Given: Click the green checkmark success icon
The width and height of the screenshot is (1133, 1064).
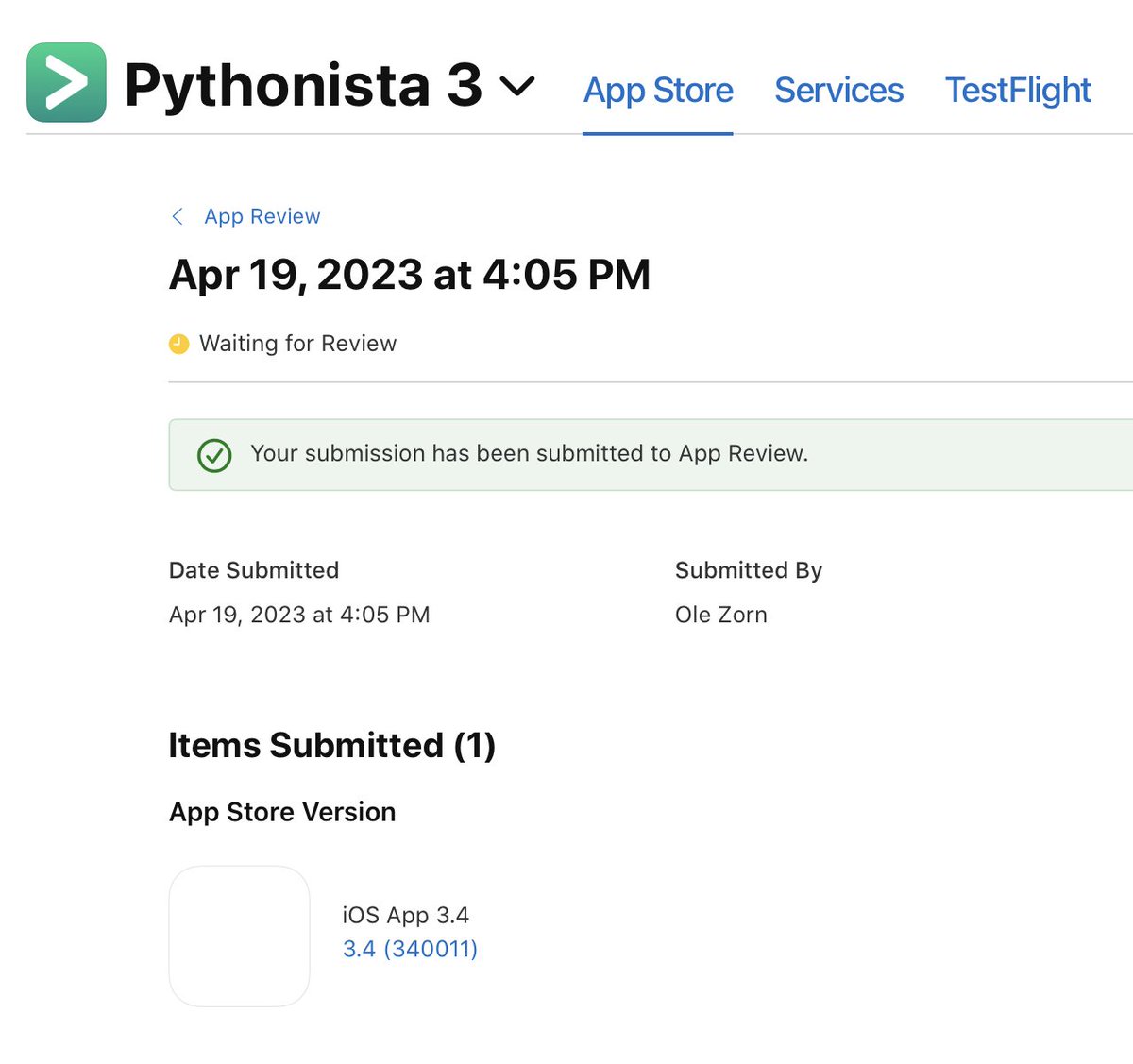Looking at the screenshot, I should pyautogui.click(x=214, y=455).
